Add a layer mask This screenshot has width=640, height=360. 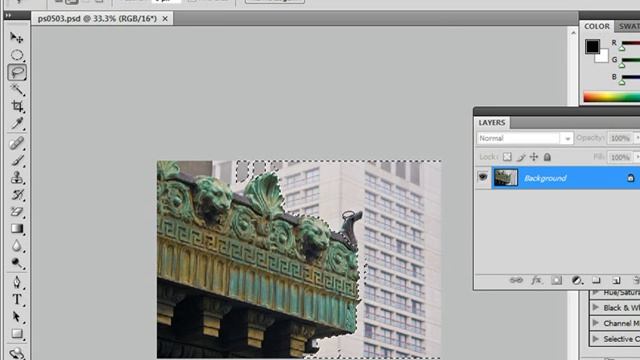point(556,280)
